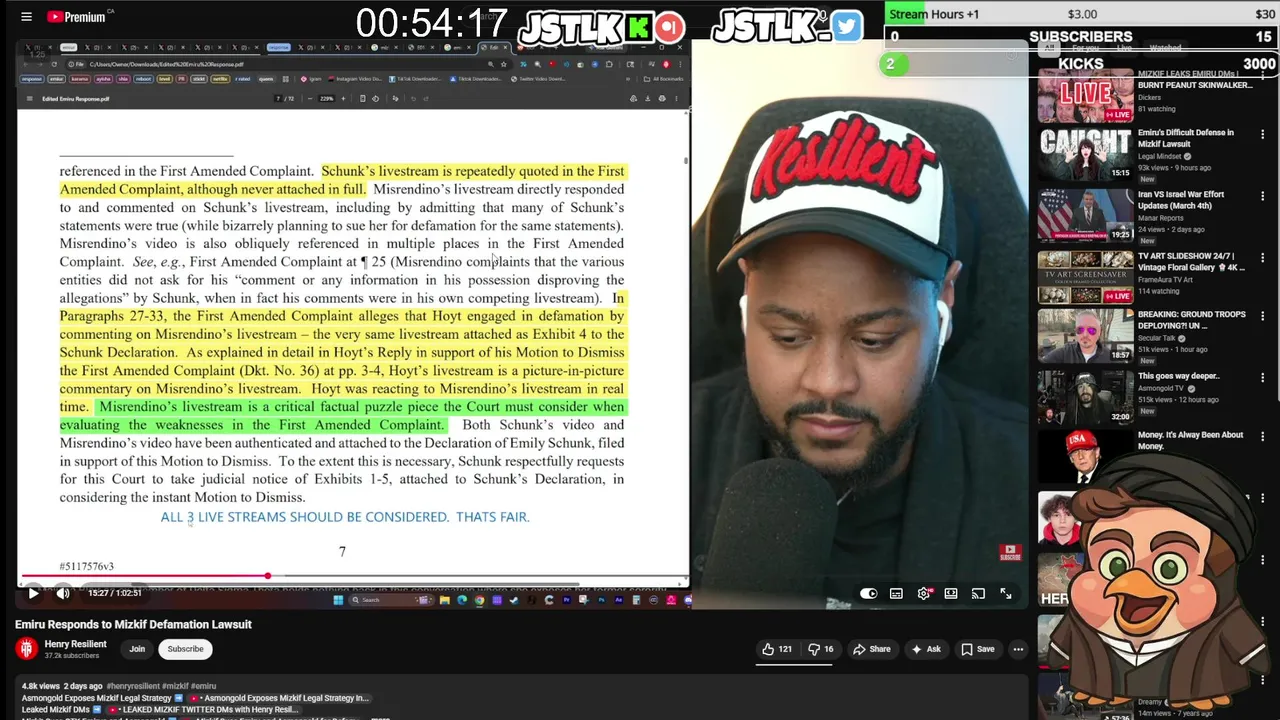Click the Asmongold TV channel name
Screen dimensions: 1280x720
click(x=1161, y=388)
